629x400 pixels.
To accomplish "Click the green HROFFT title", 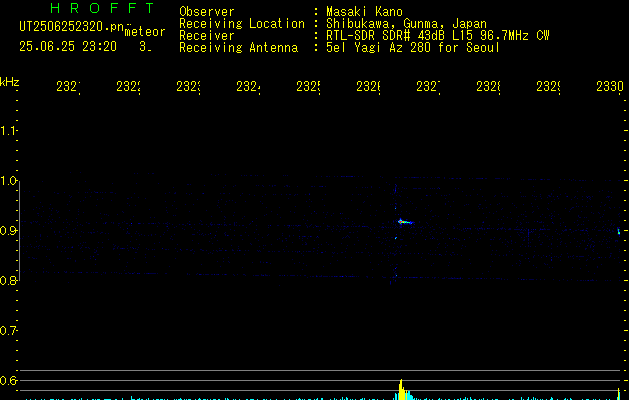I will point(102,8).
